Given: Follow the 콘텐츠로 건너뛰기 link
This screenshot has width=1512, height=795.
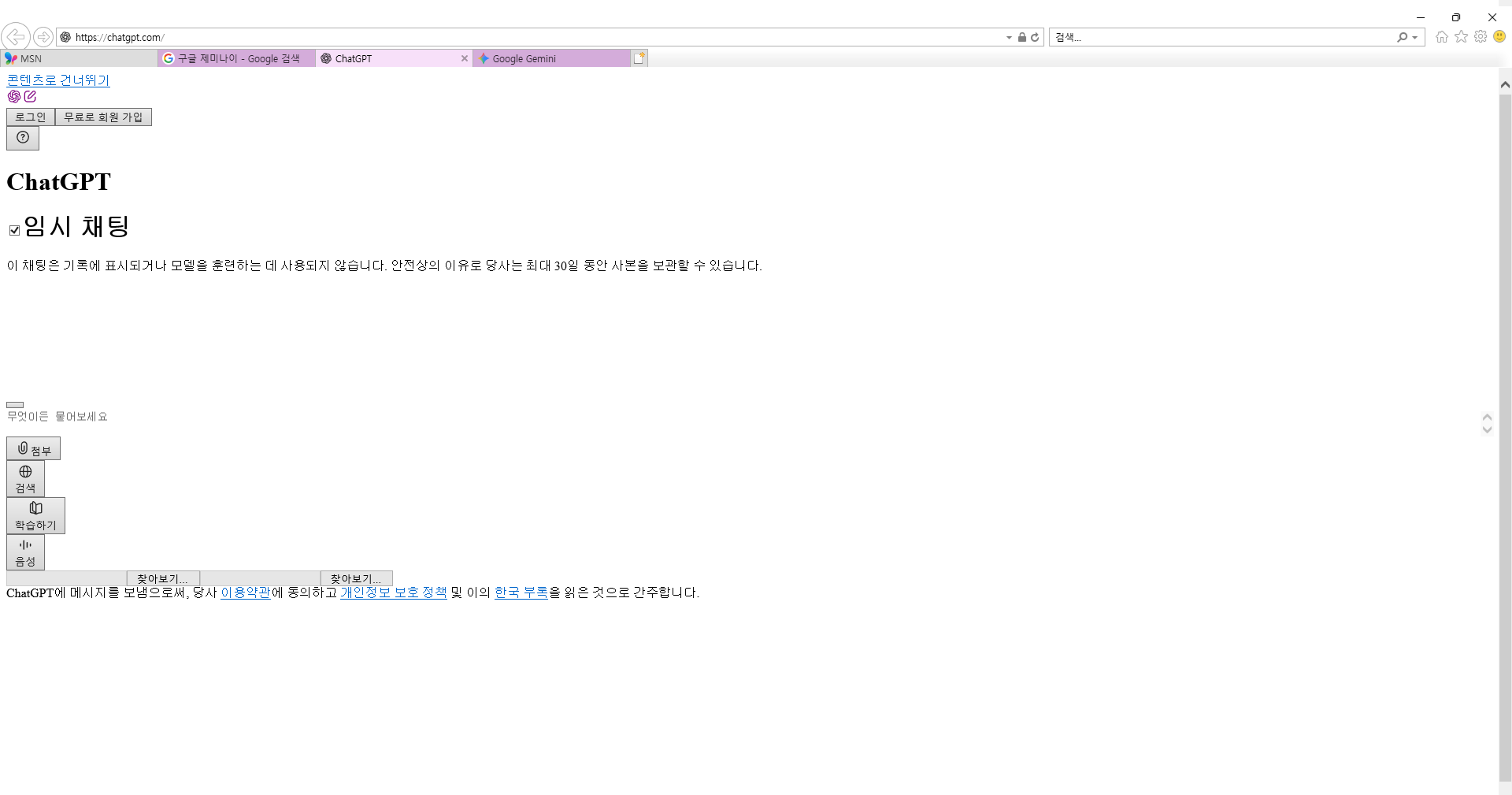Looking at the screenshot, I should [58, 80].
